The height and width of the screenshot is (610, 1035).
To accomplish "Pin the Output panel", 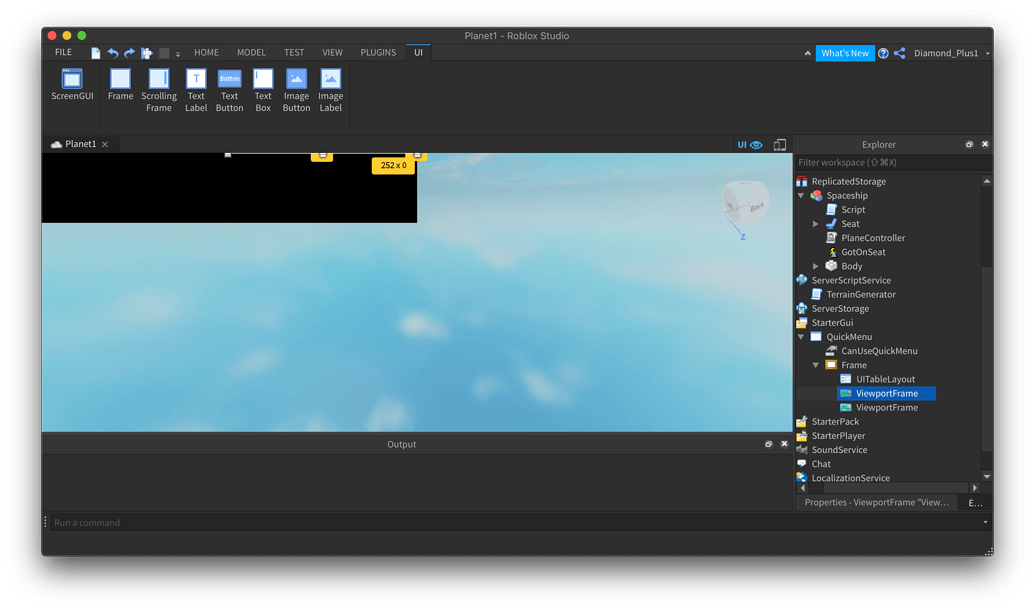I will (768, 444).
